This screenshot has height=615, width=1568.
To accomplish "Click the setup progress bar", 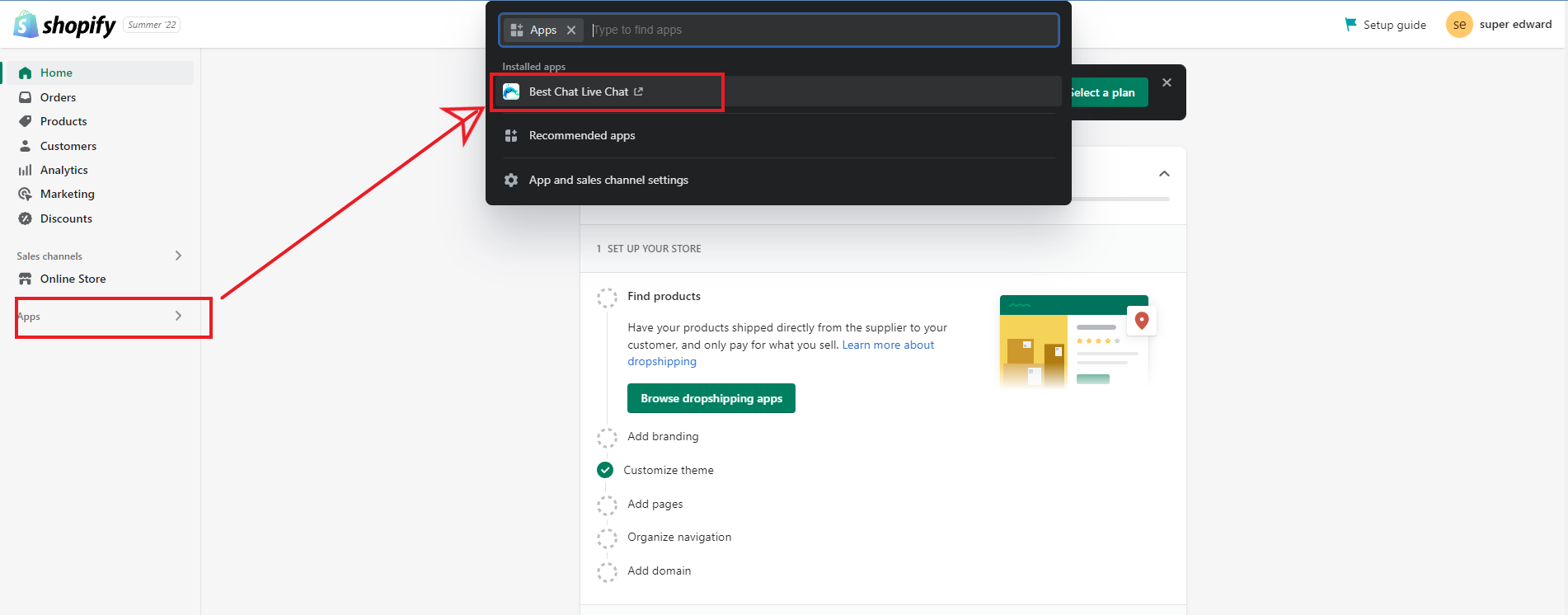I will [x=1120, y=199].
